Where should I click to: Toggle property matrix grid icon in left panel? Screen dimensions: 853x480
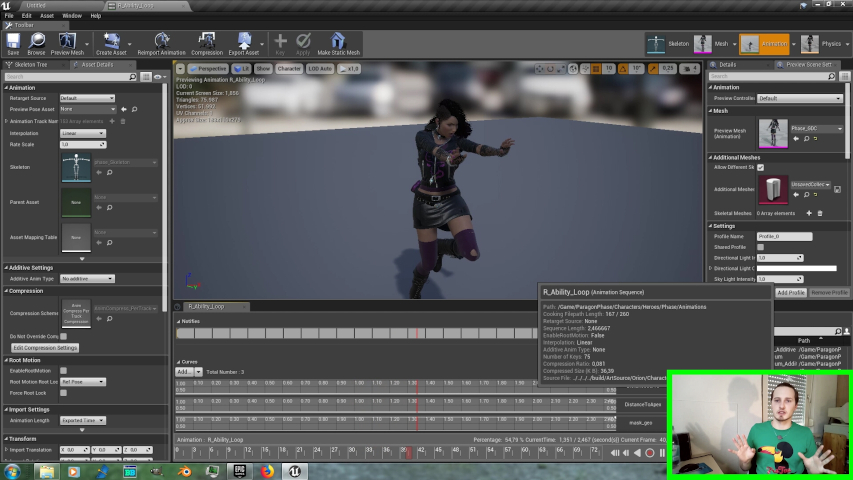[146, 77]
